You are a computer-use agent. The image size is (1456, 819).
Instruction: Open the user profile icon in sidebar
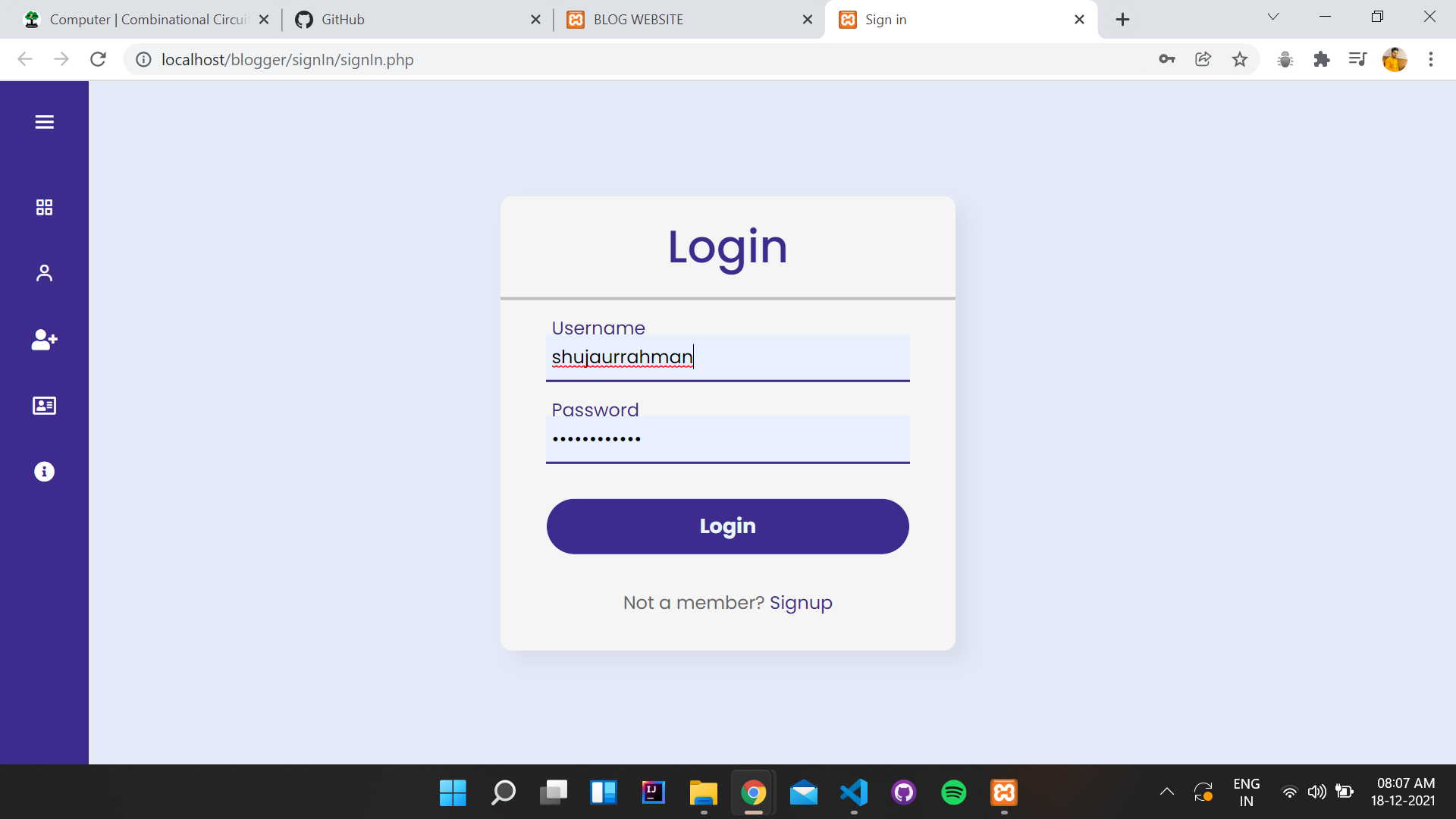(x=44, y=273)
